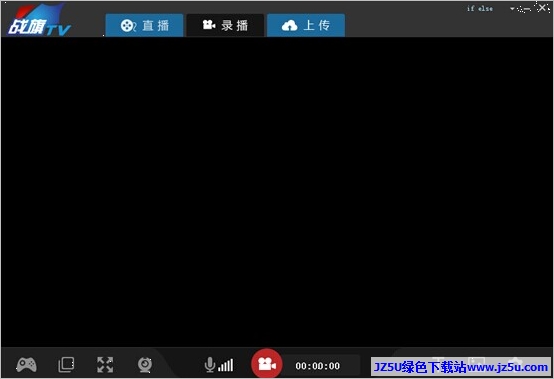This screenshot has height=379, width=554.
Task: Select the 录播 recording tab
Action: tap(225, 25)
